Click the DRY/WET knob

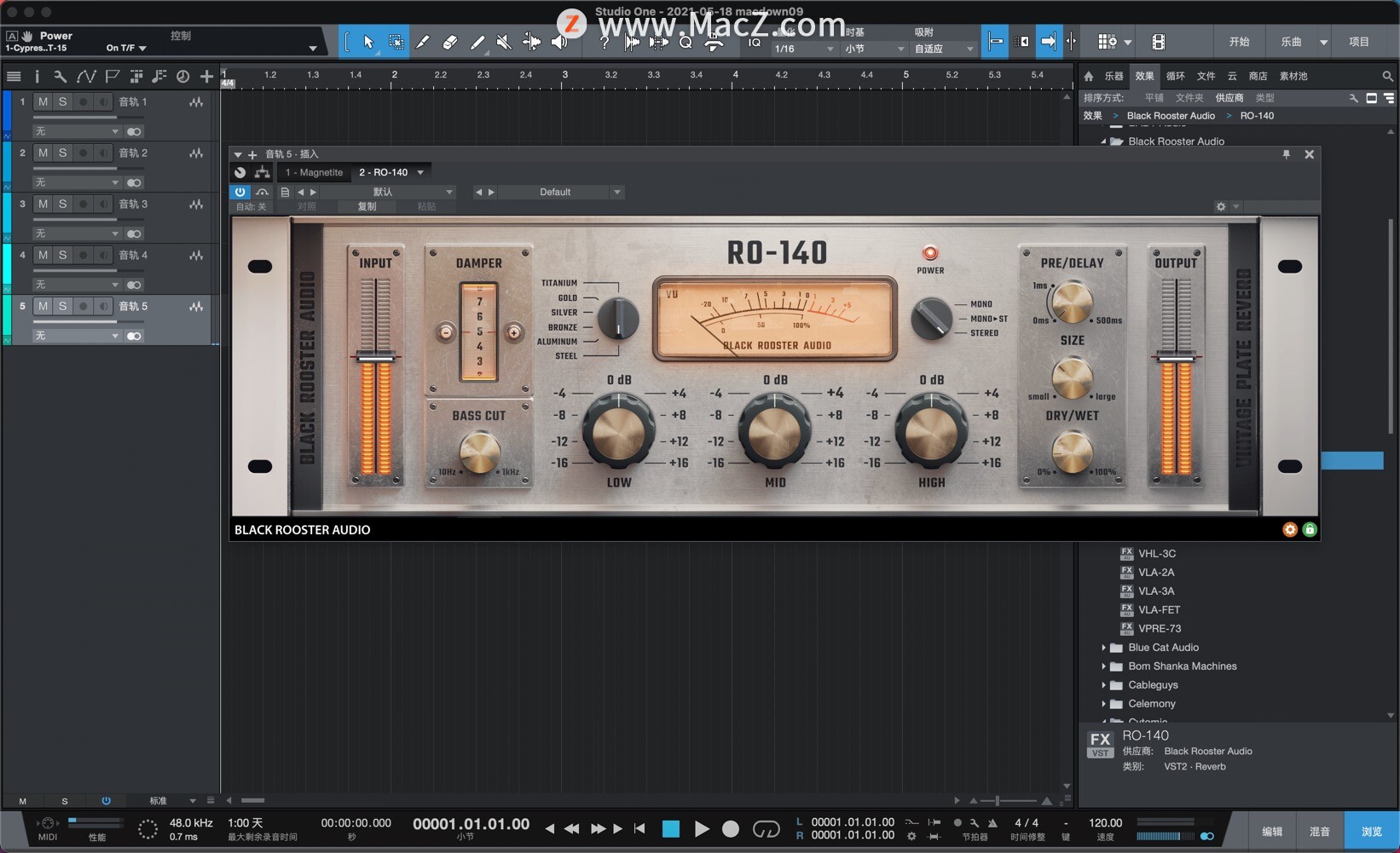[1073, 451]
